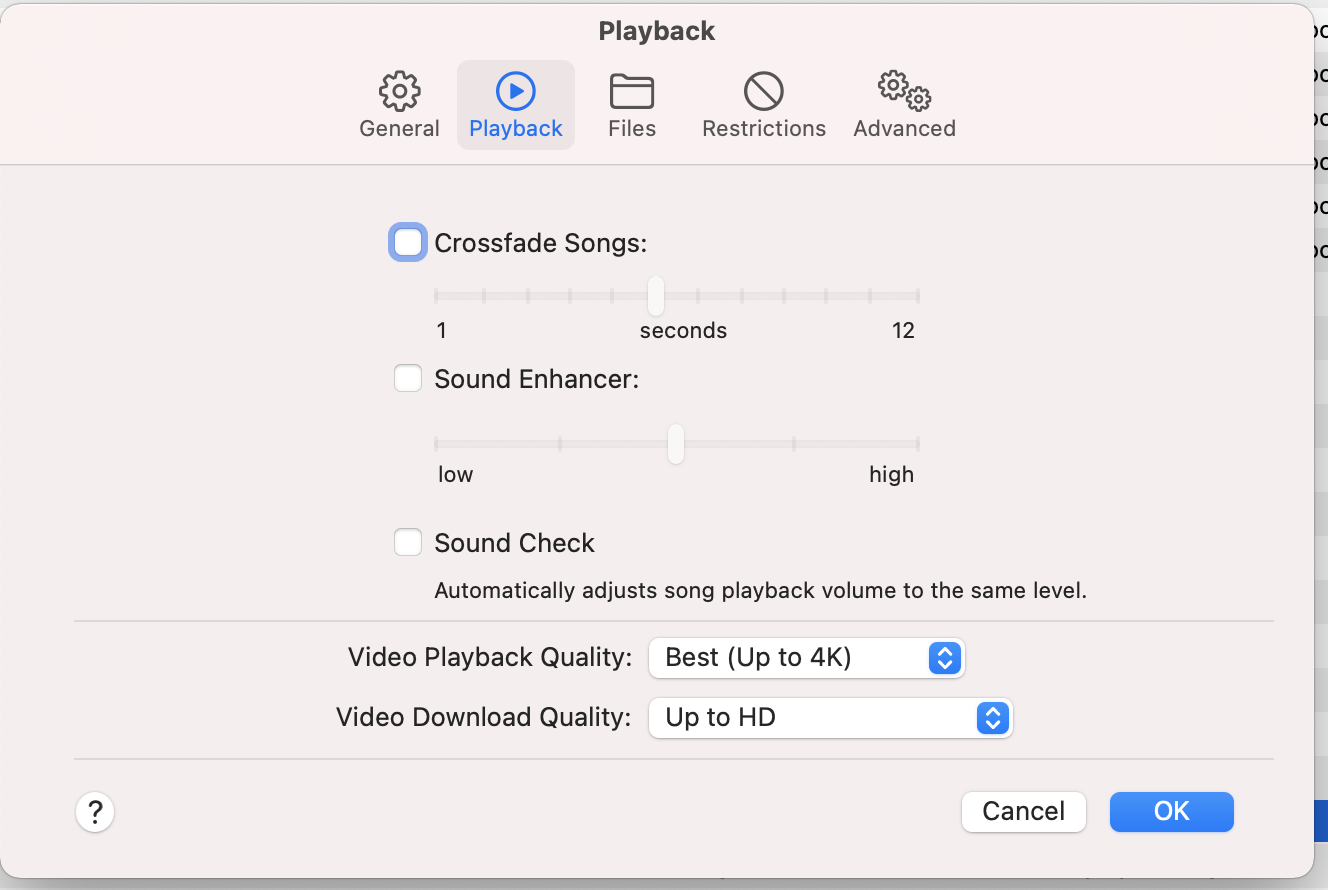The width and height of the screenshot is (1328, 890).
Task: Click the Cancel button
Action: (1023, 811)
